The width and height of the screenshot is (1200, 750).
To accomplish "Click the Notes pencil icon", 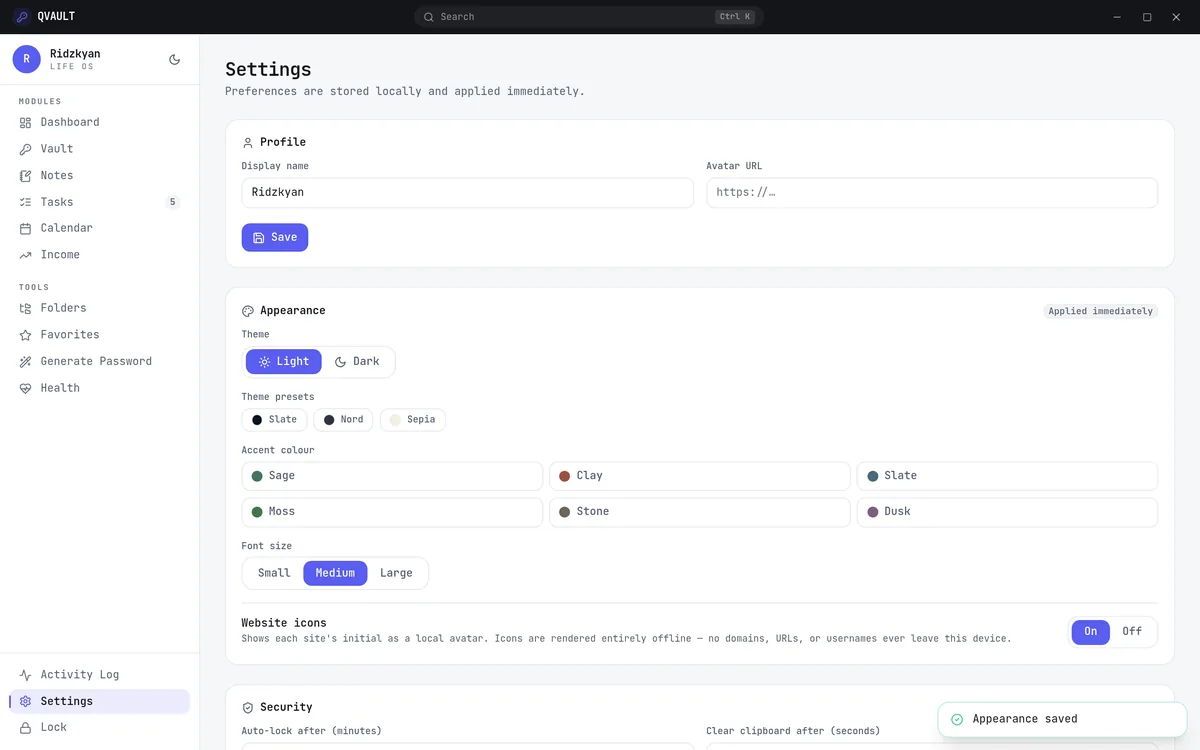I will click(26, 175).
